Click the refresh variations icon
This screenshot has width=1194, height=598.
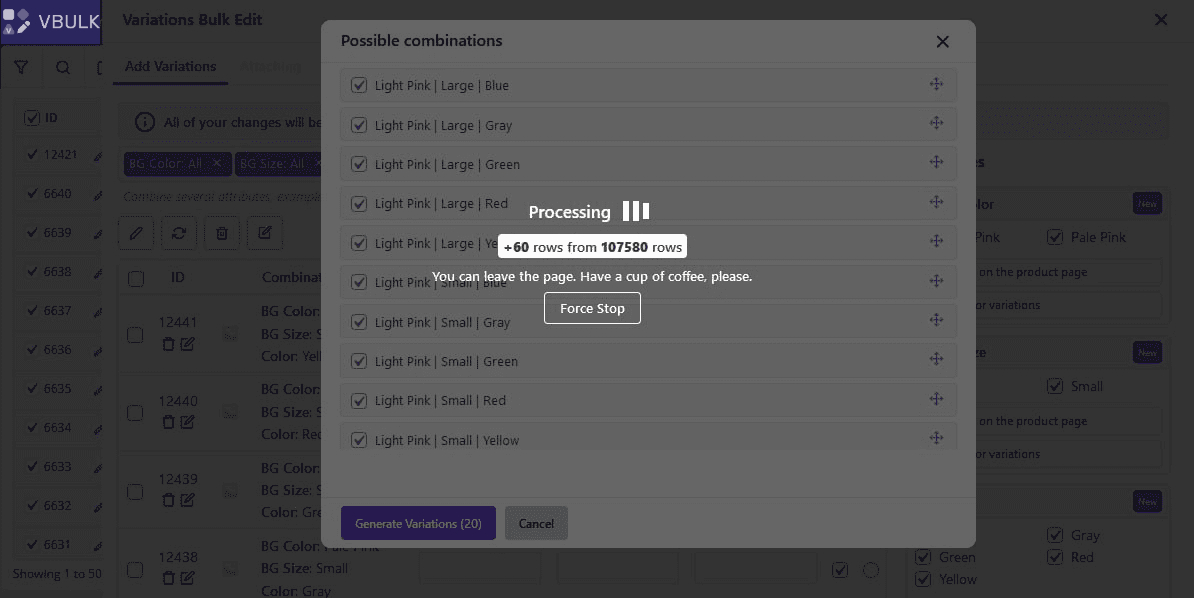[x=180, y=233]
